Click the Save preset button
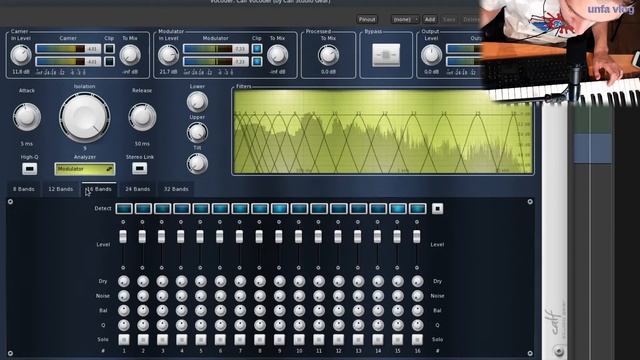This screenshot has width=640, height=360. [449, 19]
